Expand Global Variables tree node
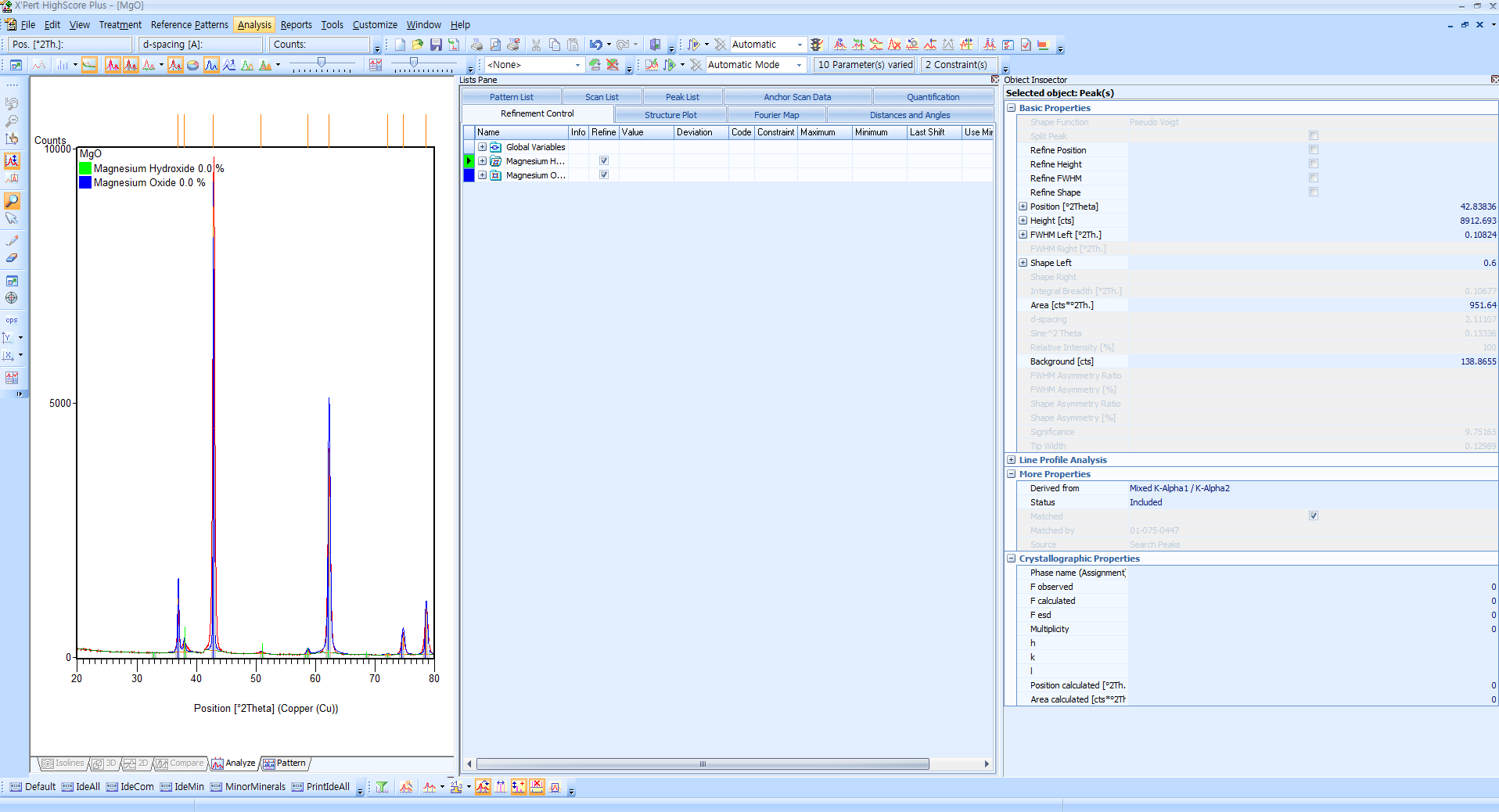 [483, 147]
